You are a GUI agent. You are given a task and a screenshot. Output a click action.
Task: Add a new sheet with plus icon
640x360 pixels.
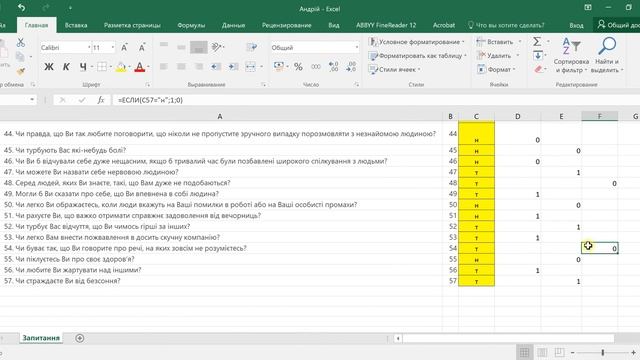[80, 338]
